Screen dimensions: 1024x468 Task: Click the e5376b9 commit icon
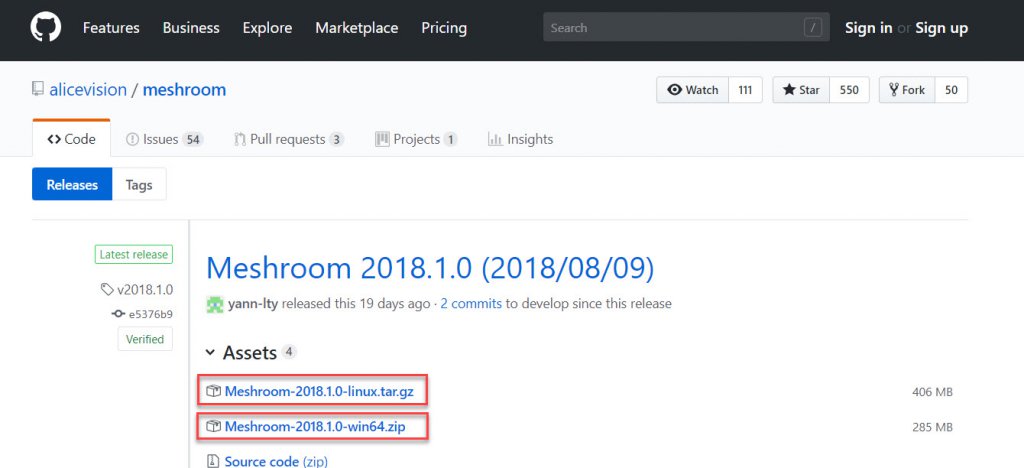118,314
